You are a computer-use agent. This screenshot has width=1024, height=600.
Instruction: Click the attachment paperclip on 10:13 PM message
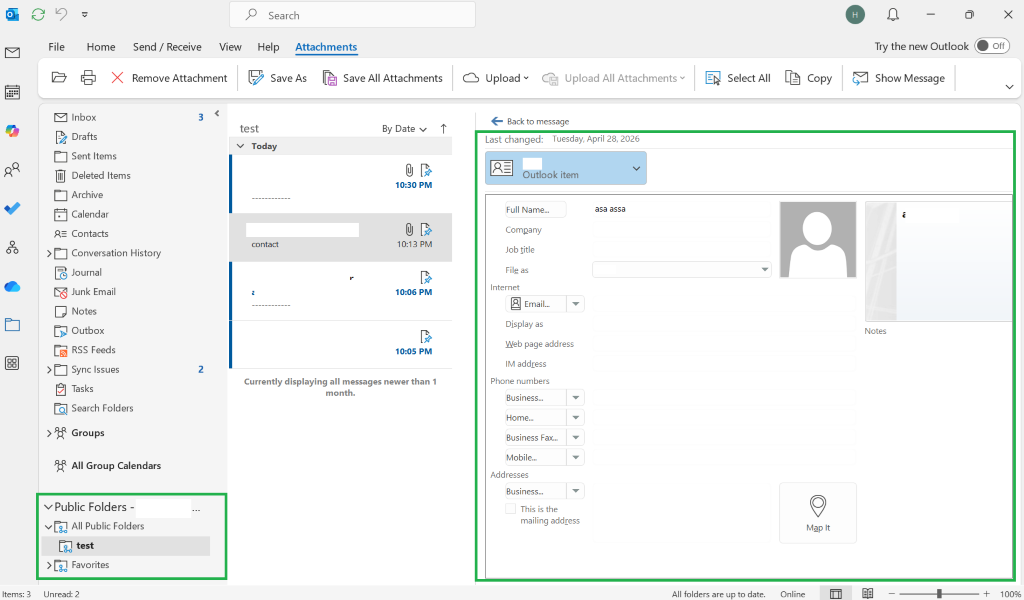[x=409, y=229]
